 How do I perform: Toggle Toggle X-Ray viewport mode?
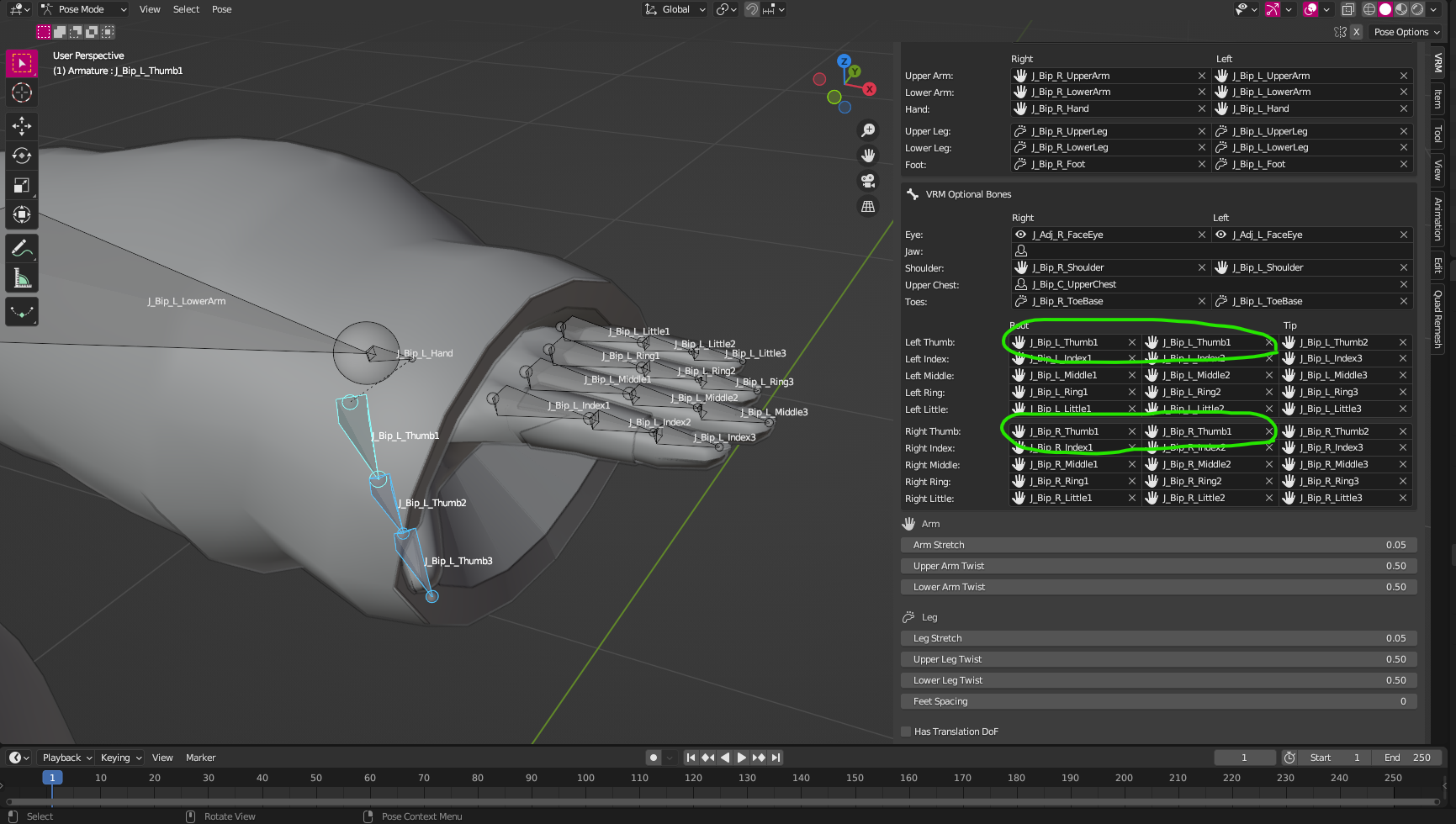click(x=1347, y=9)
